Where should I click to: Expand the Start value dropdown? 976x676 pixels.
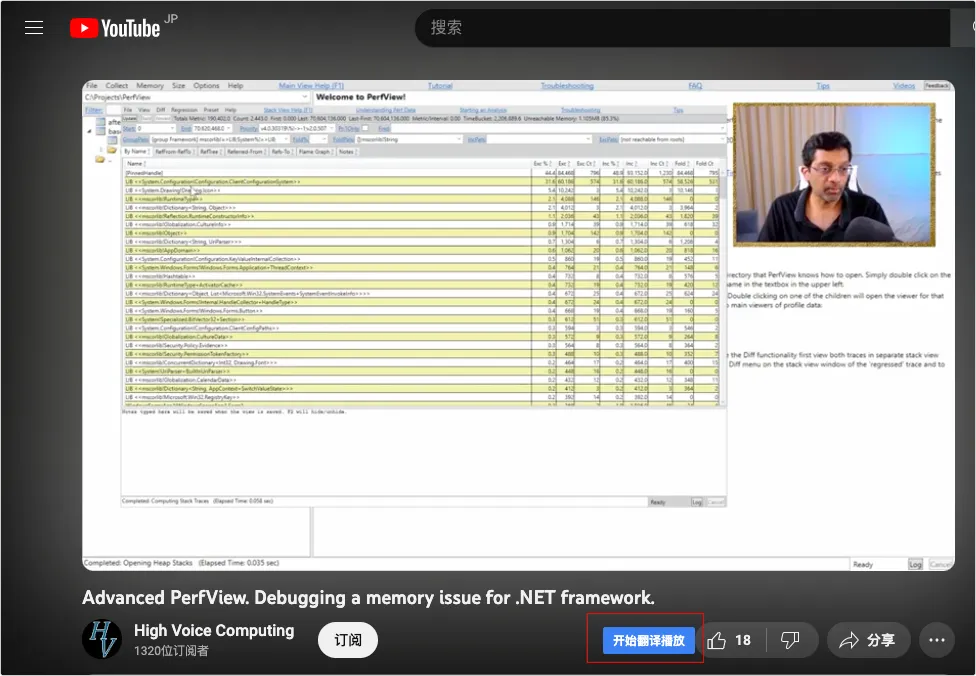pos(172,128)
